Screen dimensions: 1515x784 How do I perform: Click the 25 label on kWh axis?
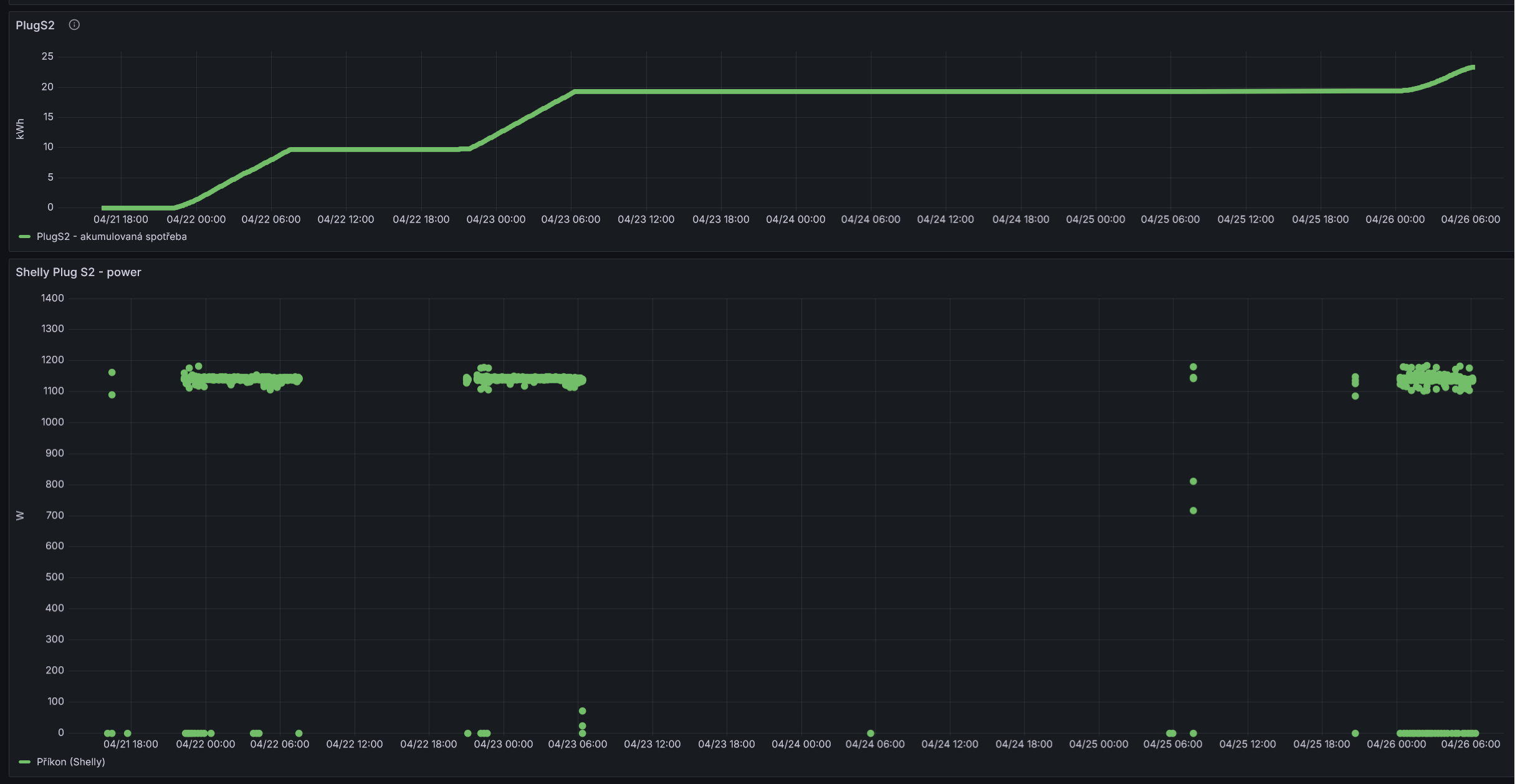47,57
